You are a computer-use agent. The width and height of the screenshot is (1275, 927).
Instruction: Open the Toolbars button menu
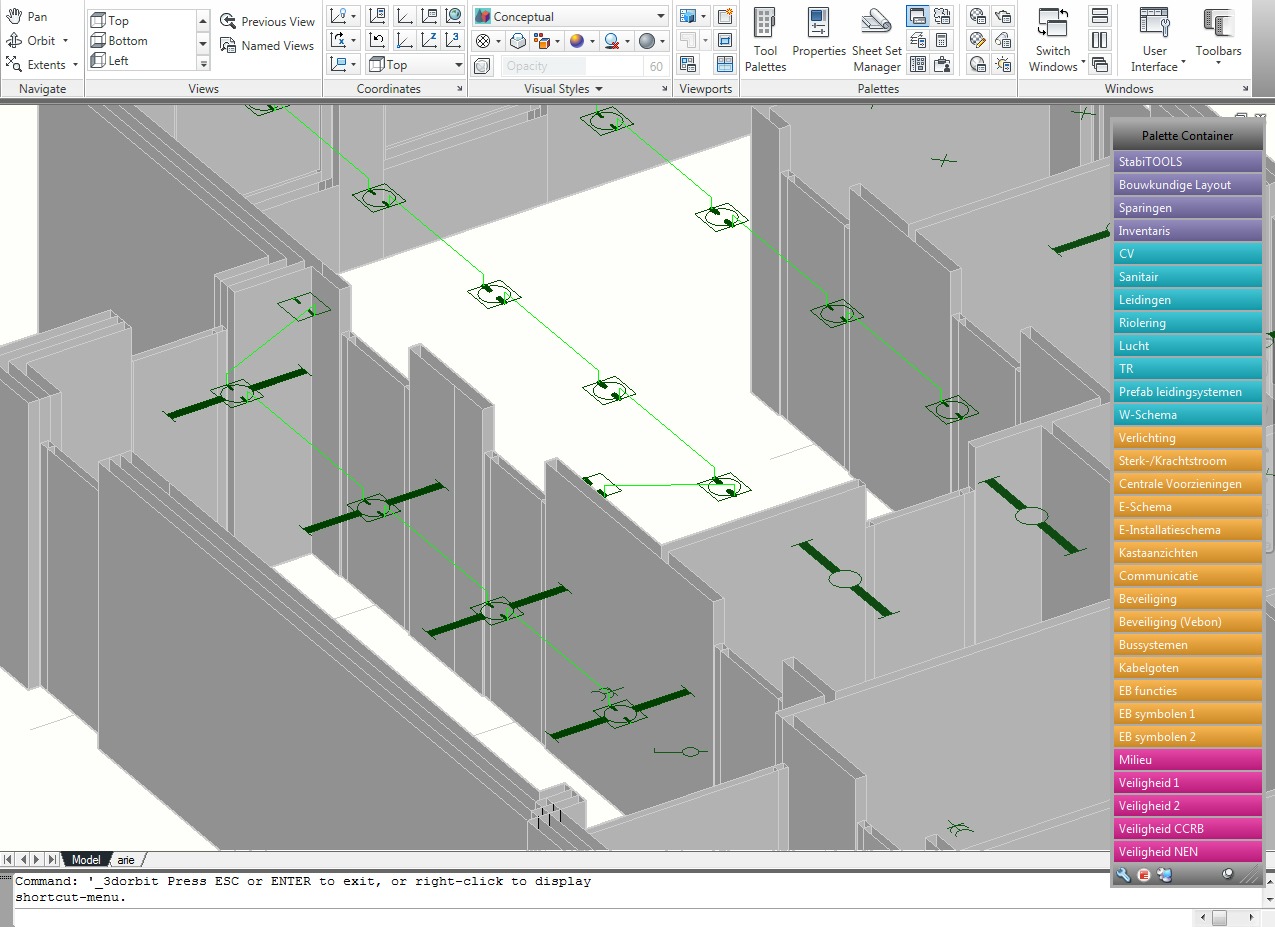click(1218, 40)
